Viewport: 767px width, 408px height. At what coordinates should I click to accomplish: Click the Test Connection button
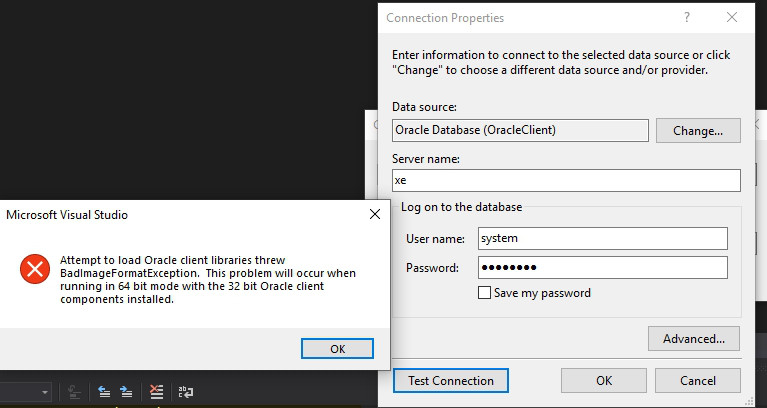click(451, 381)
